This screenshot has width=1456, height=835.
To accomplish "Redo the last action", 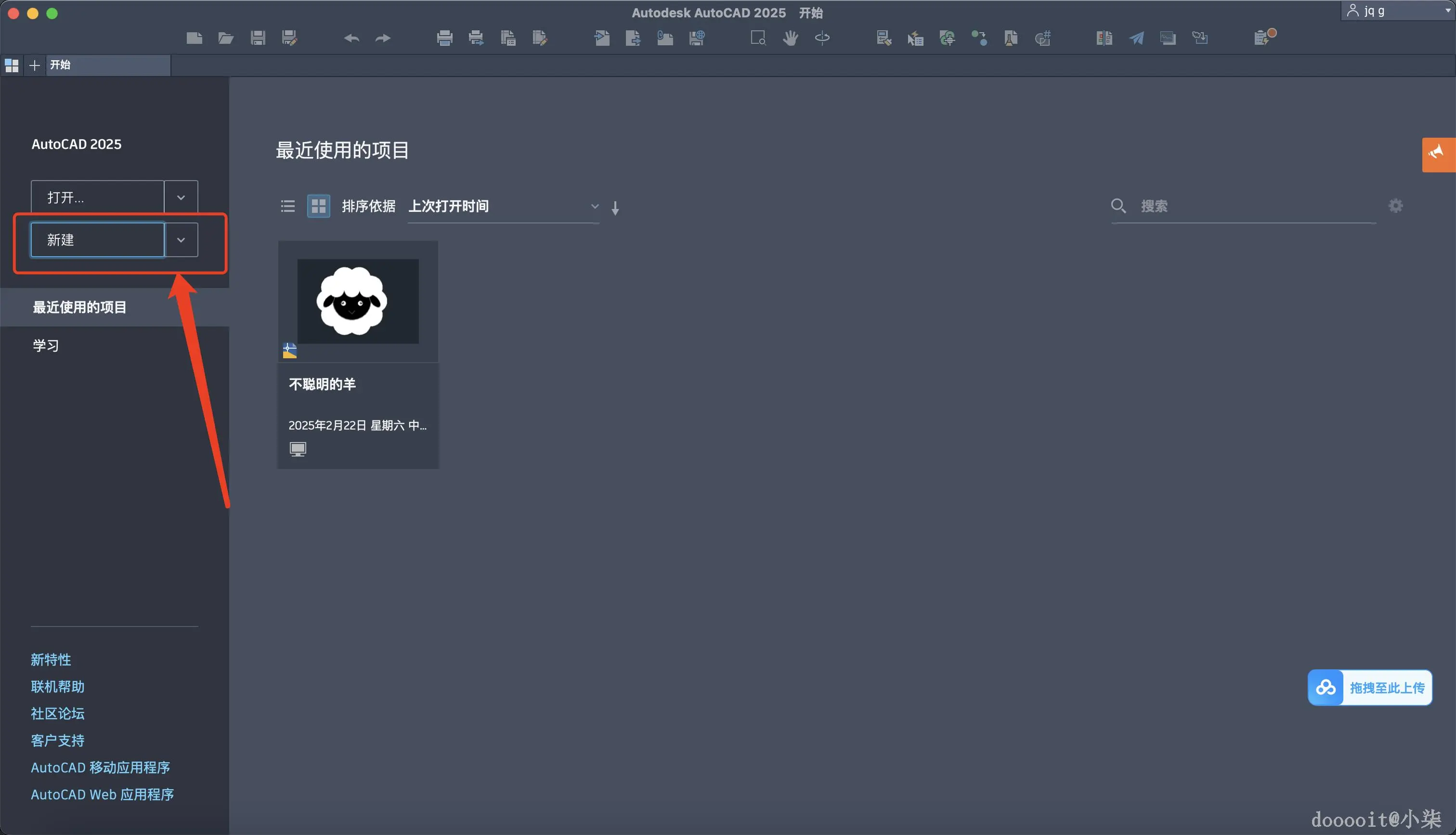I will coord(382,37).
